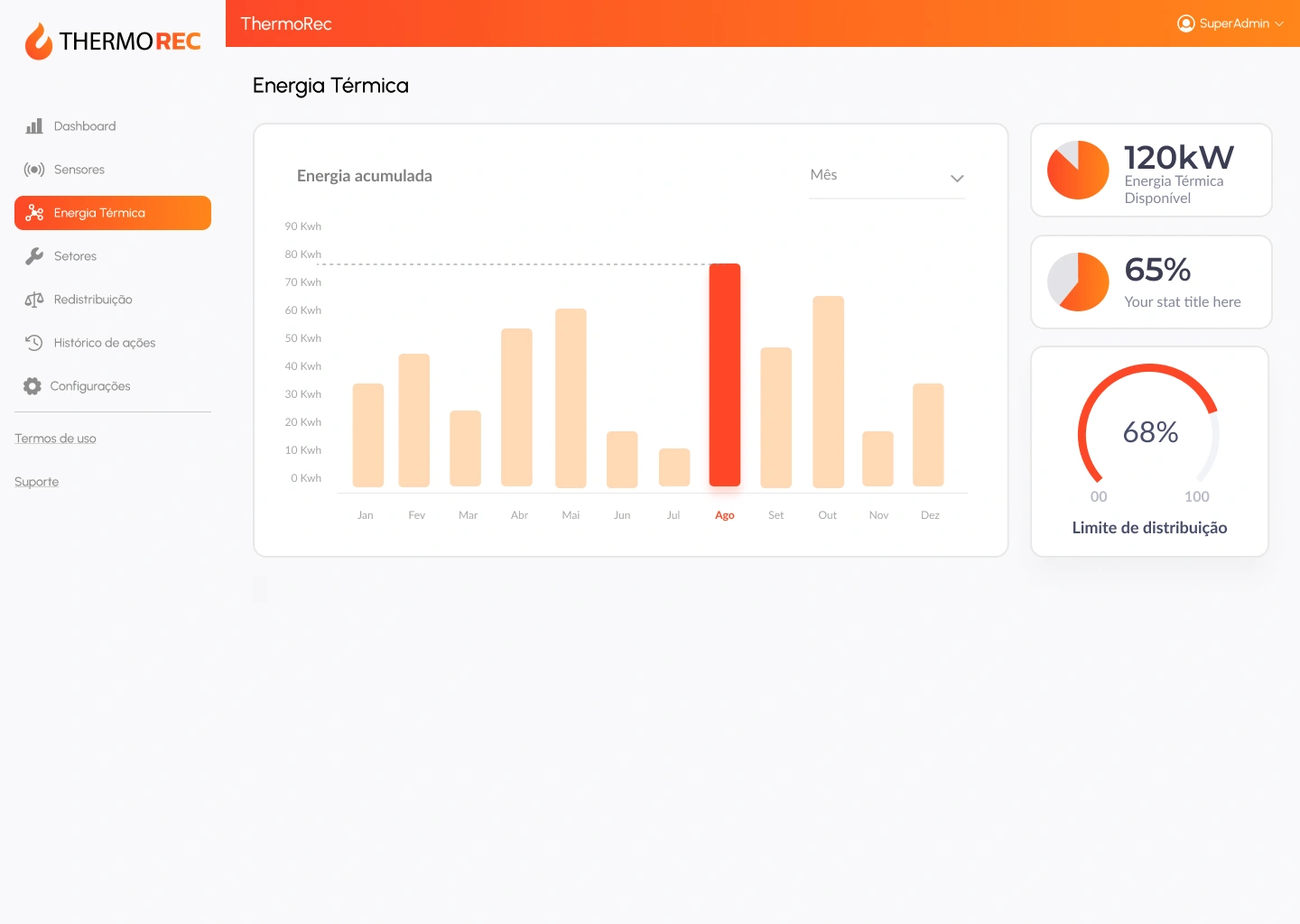Click the Redistribuição balance scale icon
Viewport: 1300px width, 924px height.
pyautogui.click(x=34, y=300)
